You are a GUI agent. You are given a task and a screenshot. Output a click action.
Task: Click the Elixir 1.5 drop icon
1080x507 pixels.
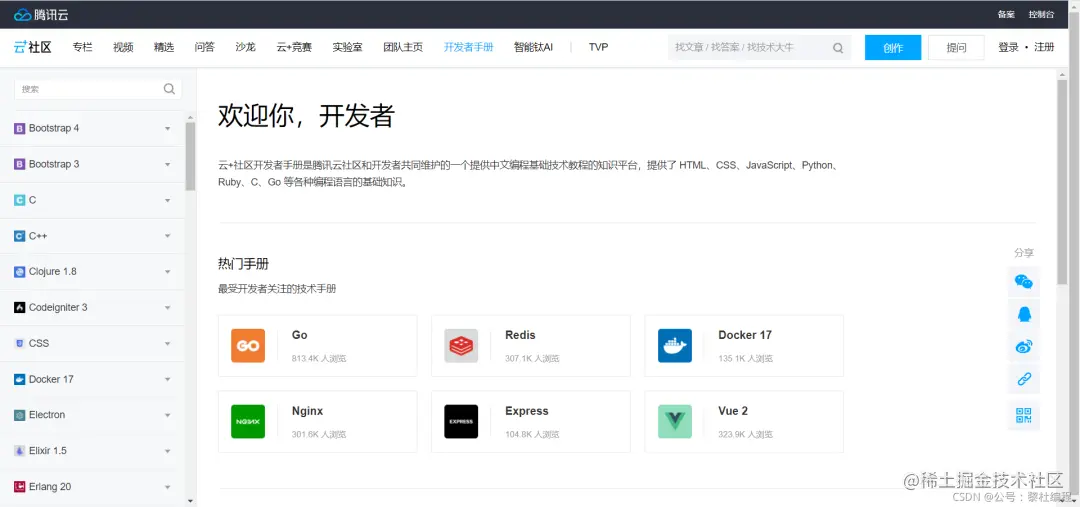[x=19, y=451]
